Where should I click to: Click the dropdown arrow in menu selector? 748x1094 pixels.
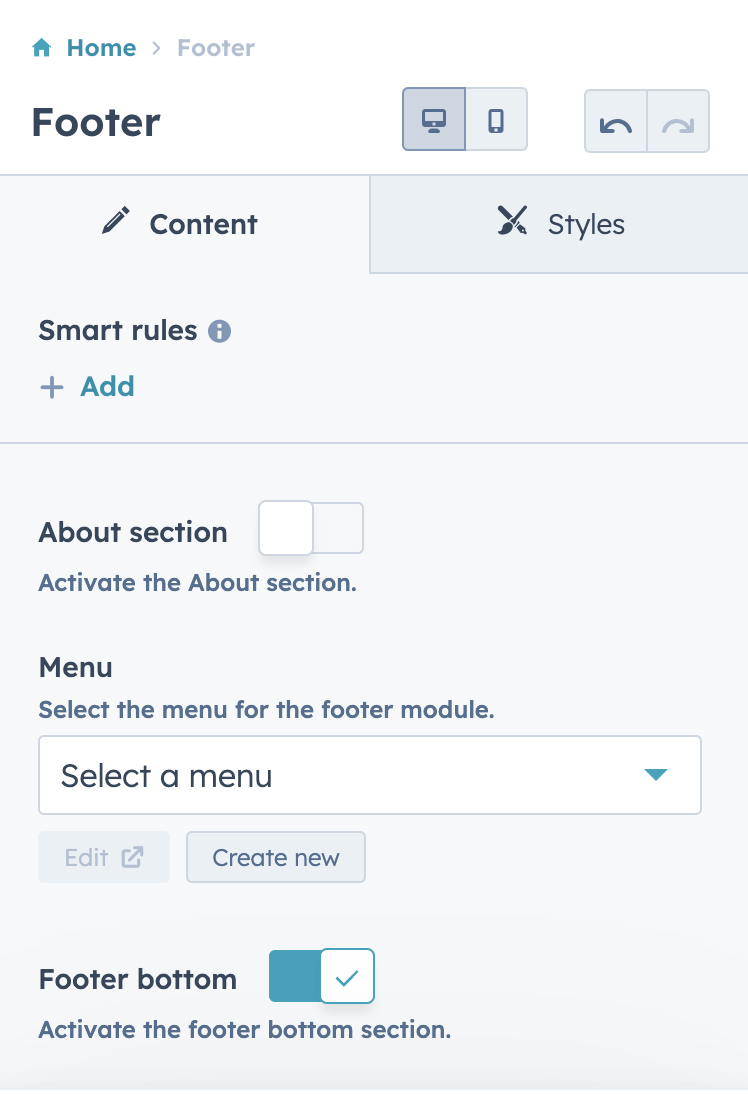tap(656, 774)
